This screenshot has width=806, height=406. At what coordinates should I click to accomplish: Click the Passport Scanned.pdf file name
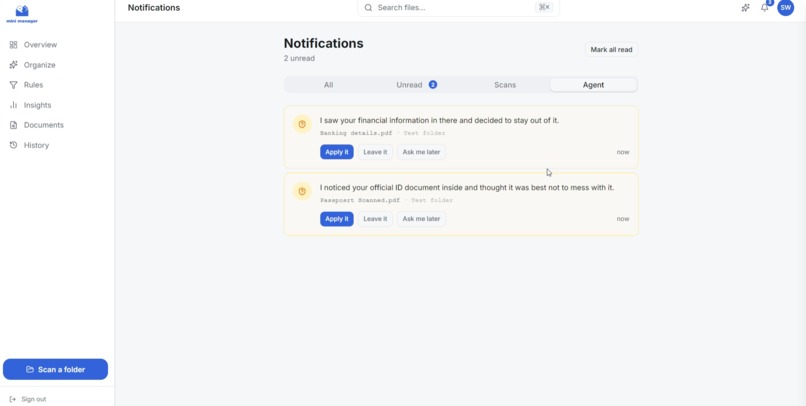tap(359, 200)
